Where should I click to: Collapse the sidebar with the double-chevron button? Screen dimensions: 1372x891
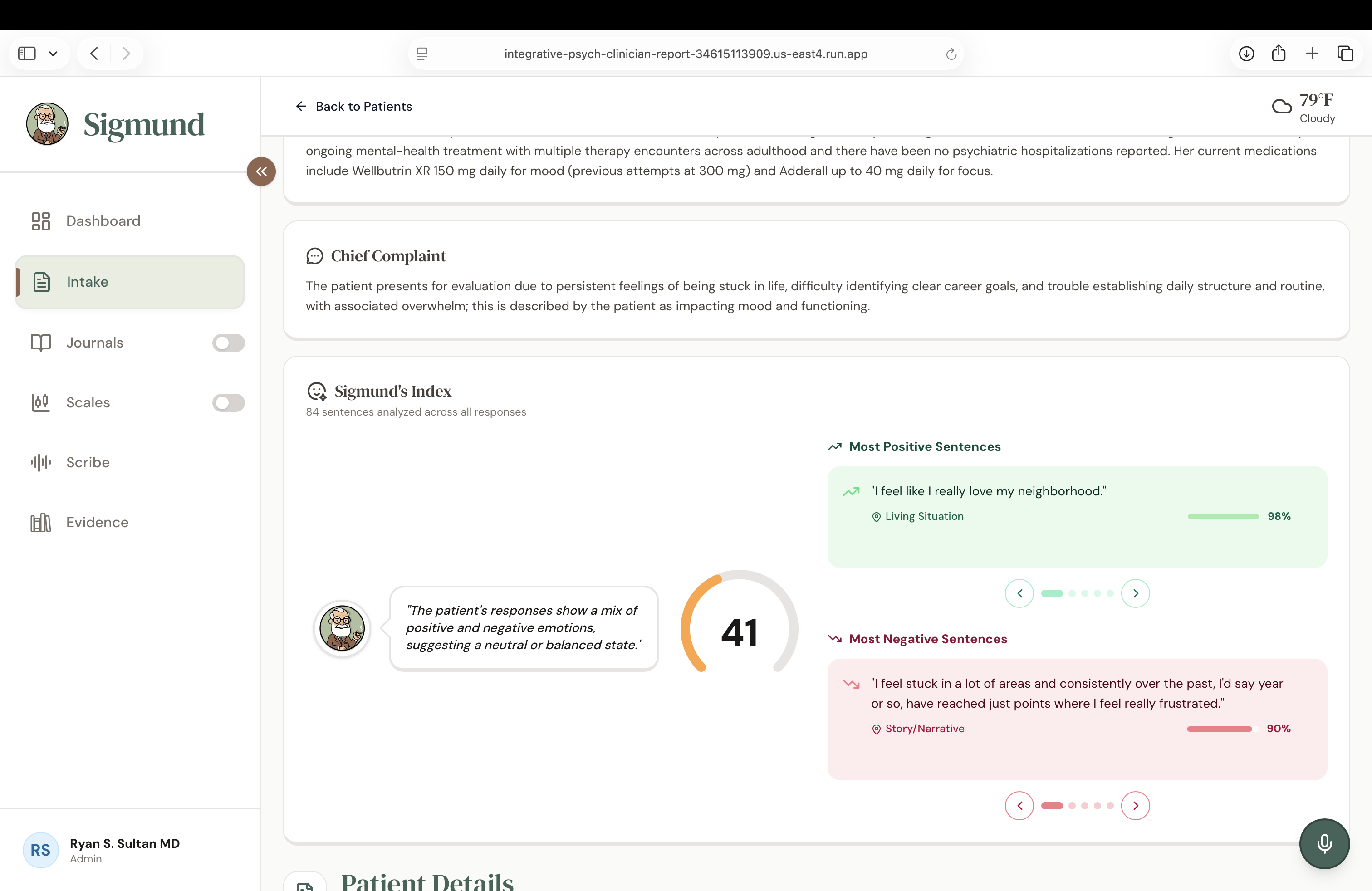[261, 171]
